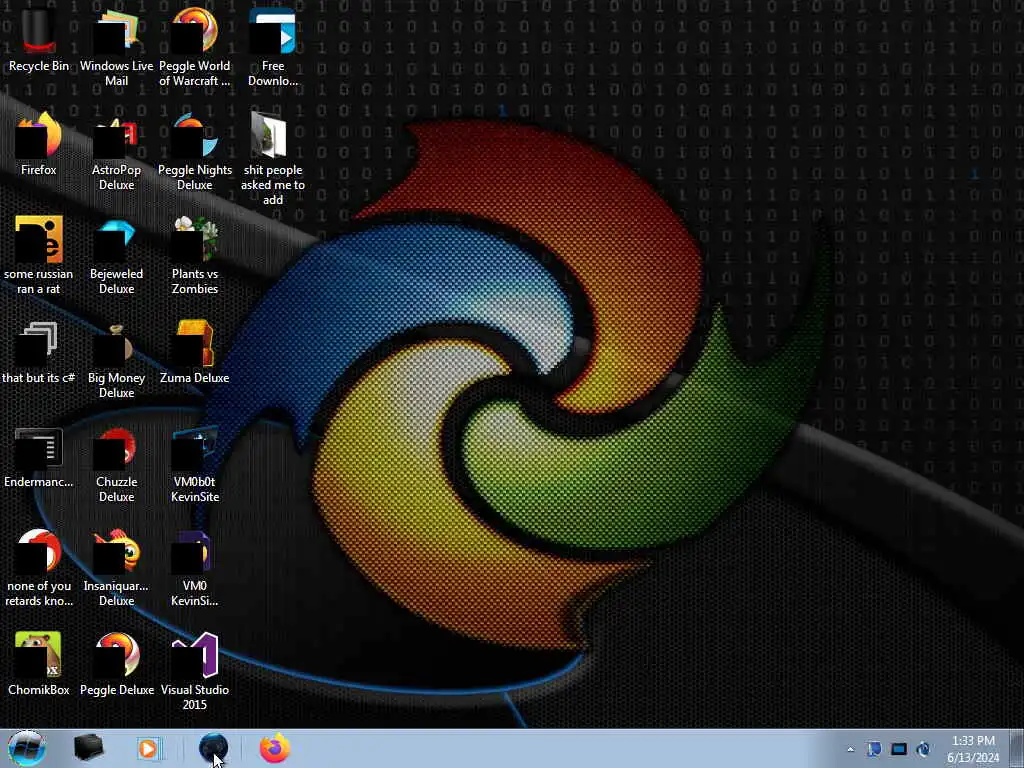1024x768 pixels.
Task: Open the Windows Start menu orb
Action: coord(27,748)
